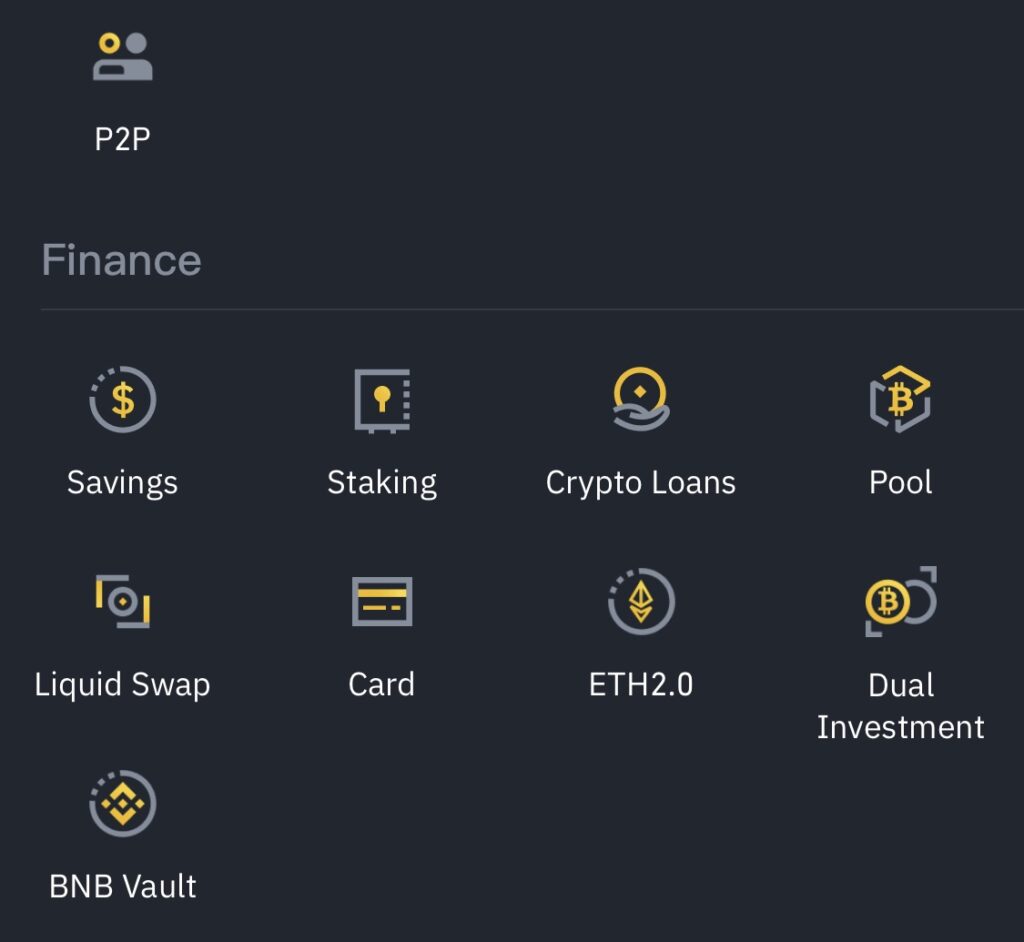This screenshot has width=1024, height=942.
Task: Open the Staking safe icon
Action: [382, 400]
